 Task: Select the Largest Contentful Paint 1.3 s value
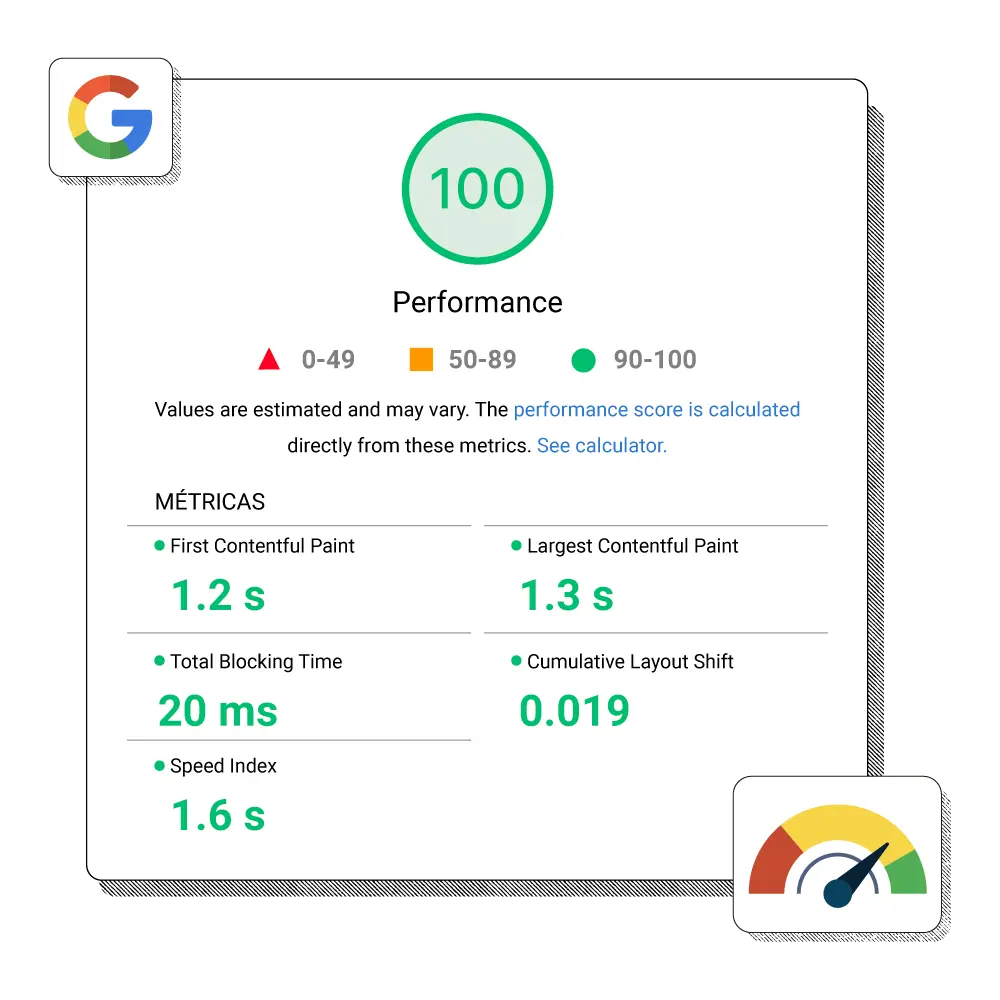(566, 596)
